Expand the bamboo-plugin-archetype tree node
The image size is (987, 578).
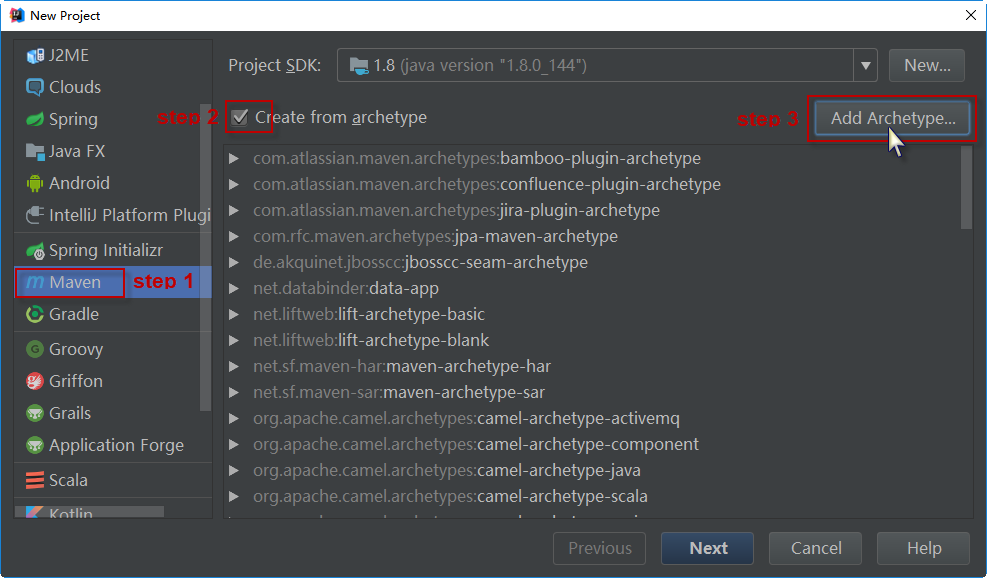coord(234,158)
